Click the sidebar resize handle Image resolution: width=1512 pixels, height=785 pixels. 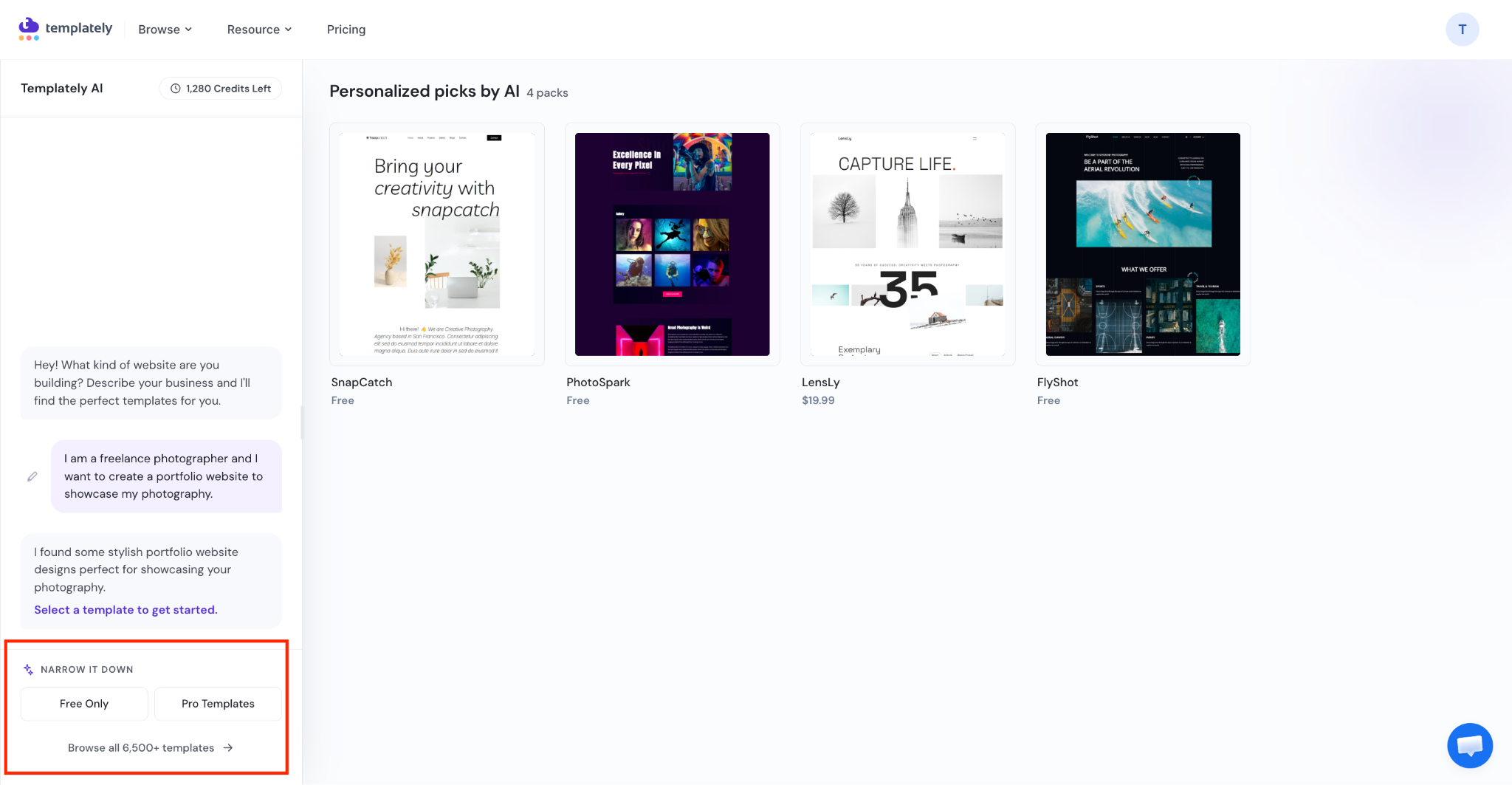(x=302, y=422)
